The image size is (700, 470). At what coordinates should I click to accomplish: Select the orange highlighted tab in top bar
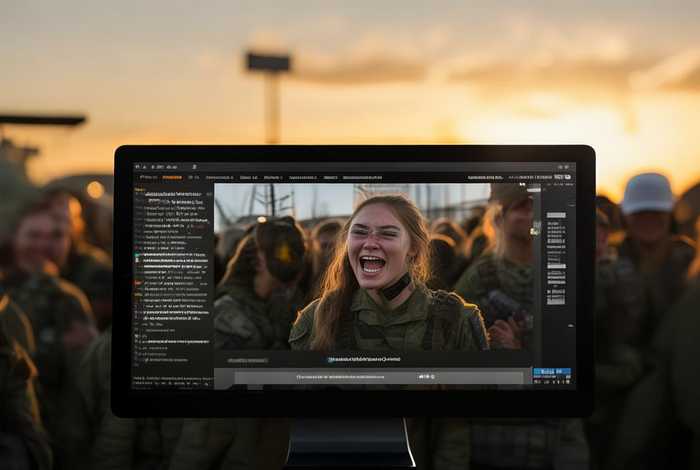172,177
